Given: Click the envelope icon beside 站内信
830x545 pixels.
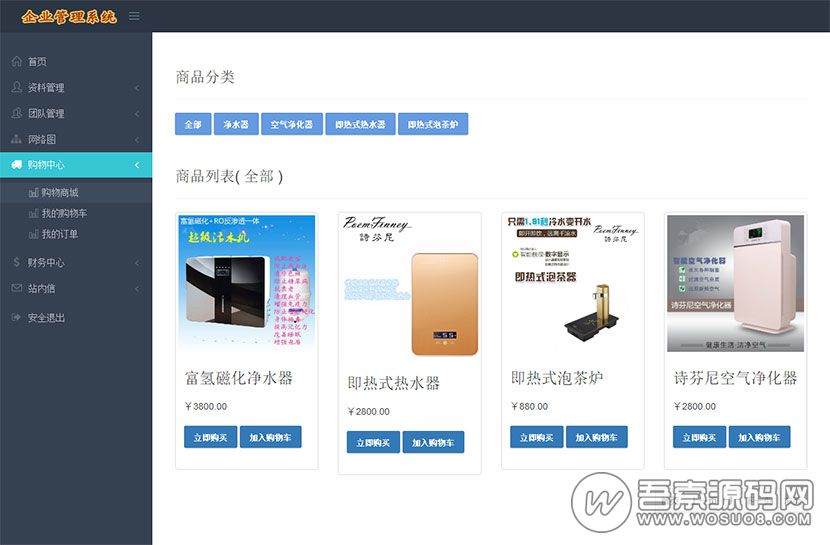Looking at the screenshot, I should pyautogui.click(x=17, y=288).
